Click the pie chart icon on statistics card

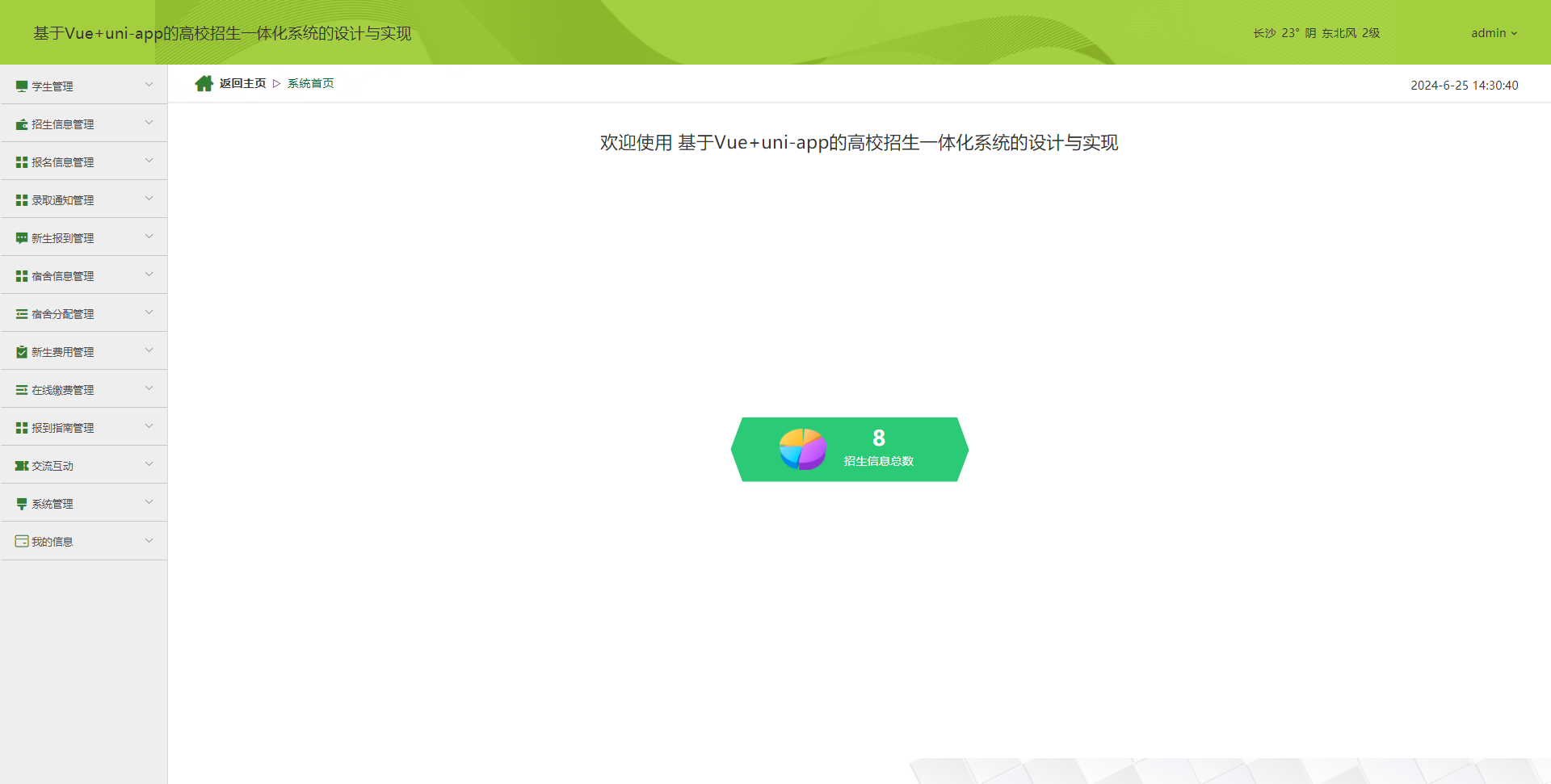click(x=802, y=449)
